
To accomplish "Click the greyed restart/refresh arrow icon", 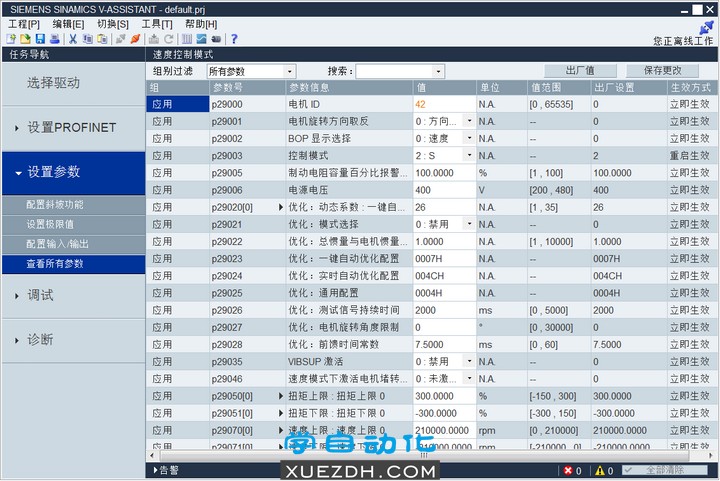I will click(169, 39).
